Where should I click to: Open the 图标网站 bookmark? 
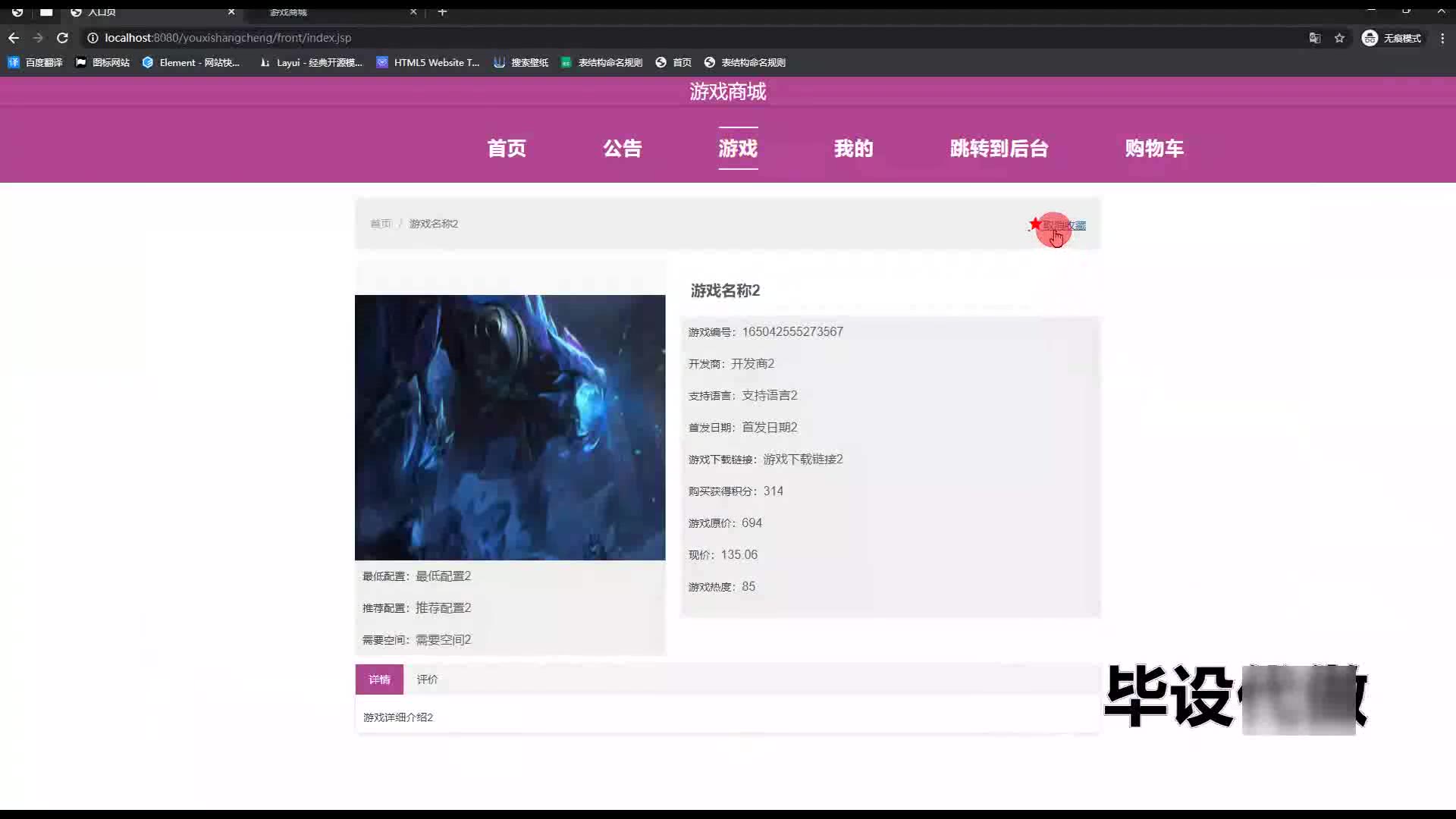pyautogui.click(x=102, y=62)
